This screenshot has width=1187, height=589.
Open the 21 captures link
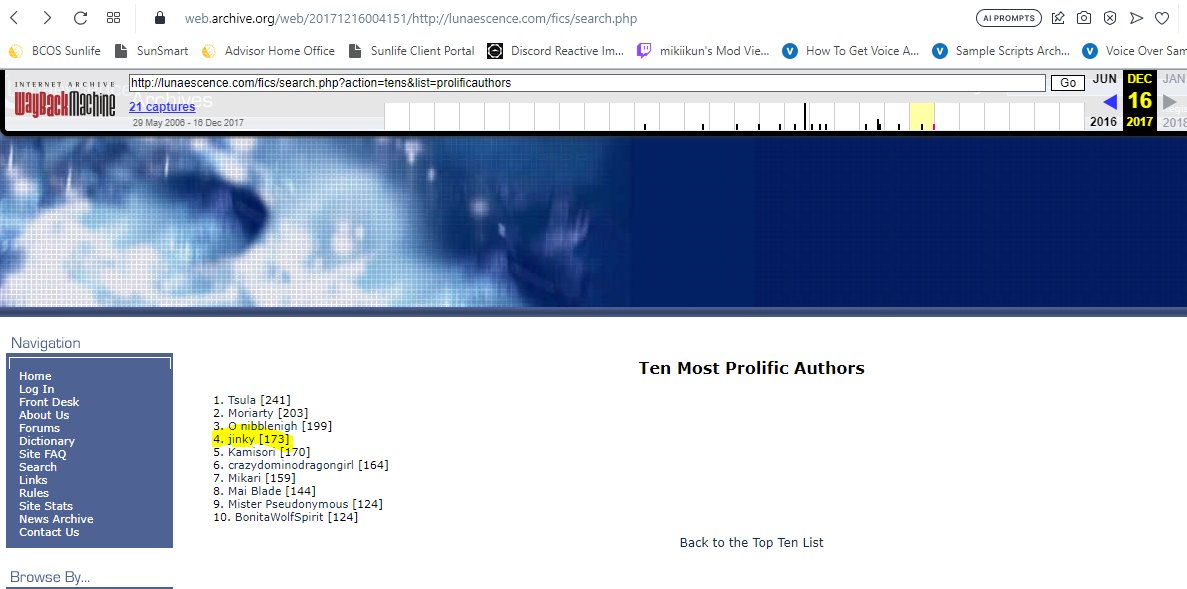coord(162,107)
